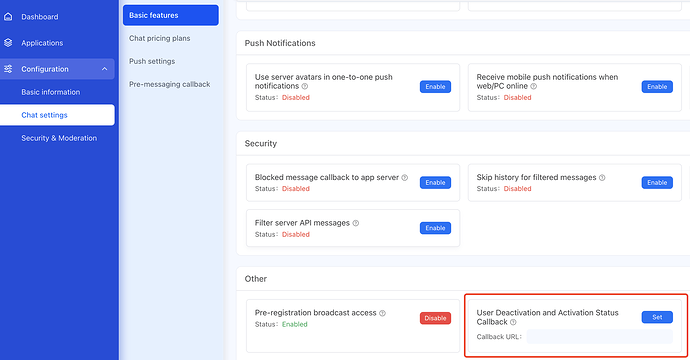
Task: Show help for Pre-registration broadcast access
Action: [382, 313]
